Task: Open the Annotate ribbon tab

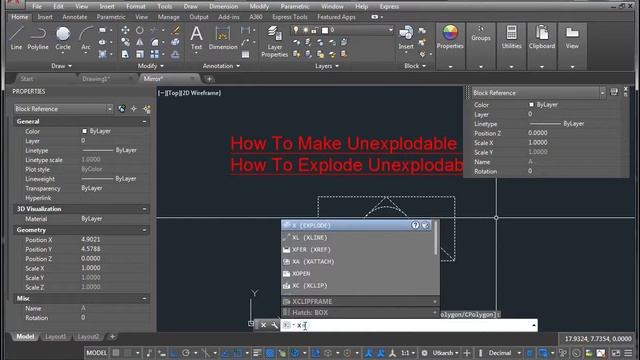Action: click(75, 17)
